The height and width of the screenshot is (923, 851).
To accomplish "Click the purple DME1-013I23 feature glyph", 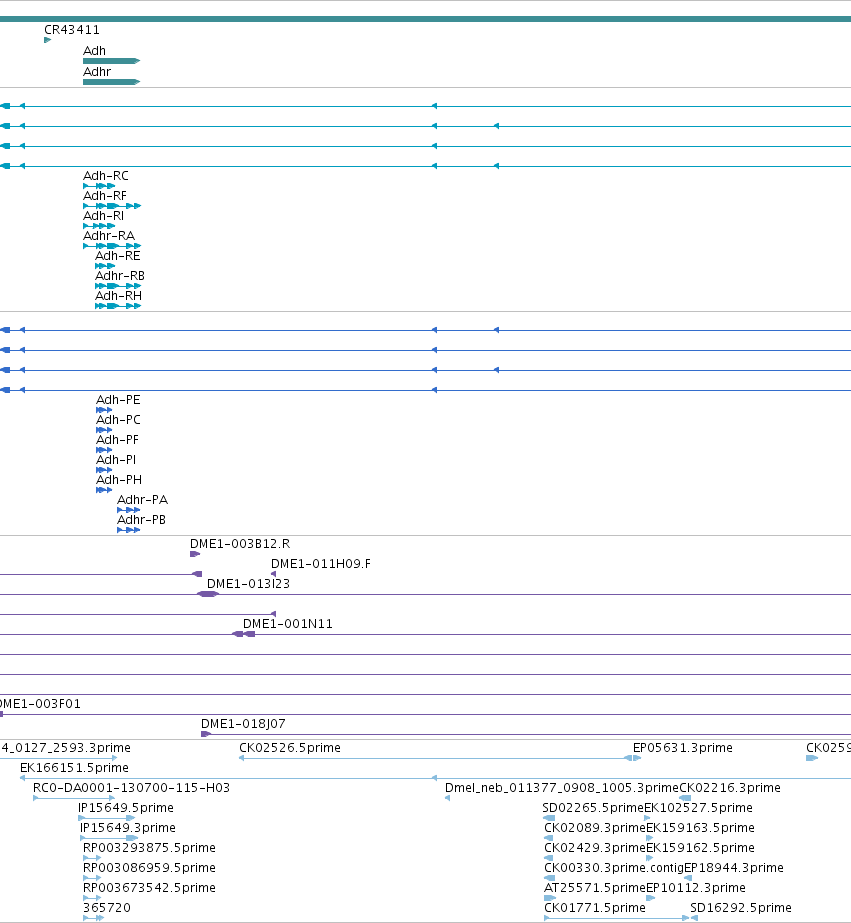I will [208, 594].
